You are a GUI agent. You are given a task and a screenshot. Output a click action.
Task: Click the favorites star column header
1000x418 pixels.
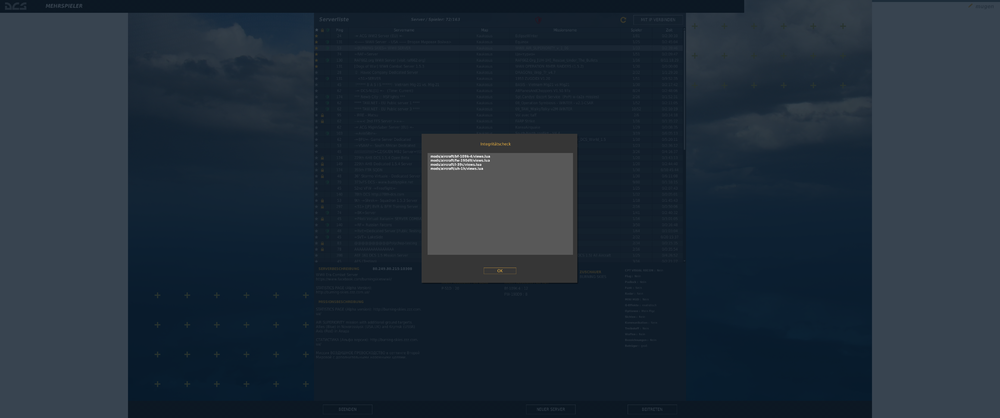click(316, 30)
